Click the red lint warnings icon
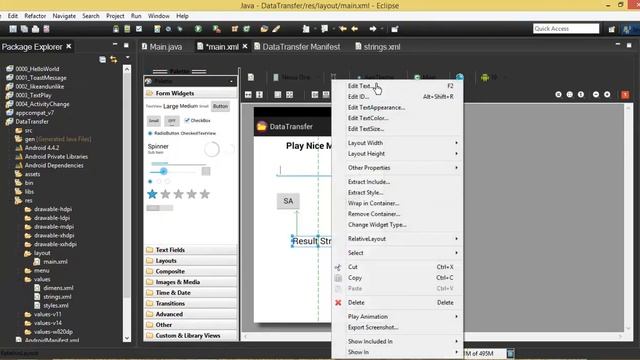Image resolution: width=640 pixels, height=360 pixels. (625, 95)
